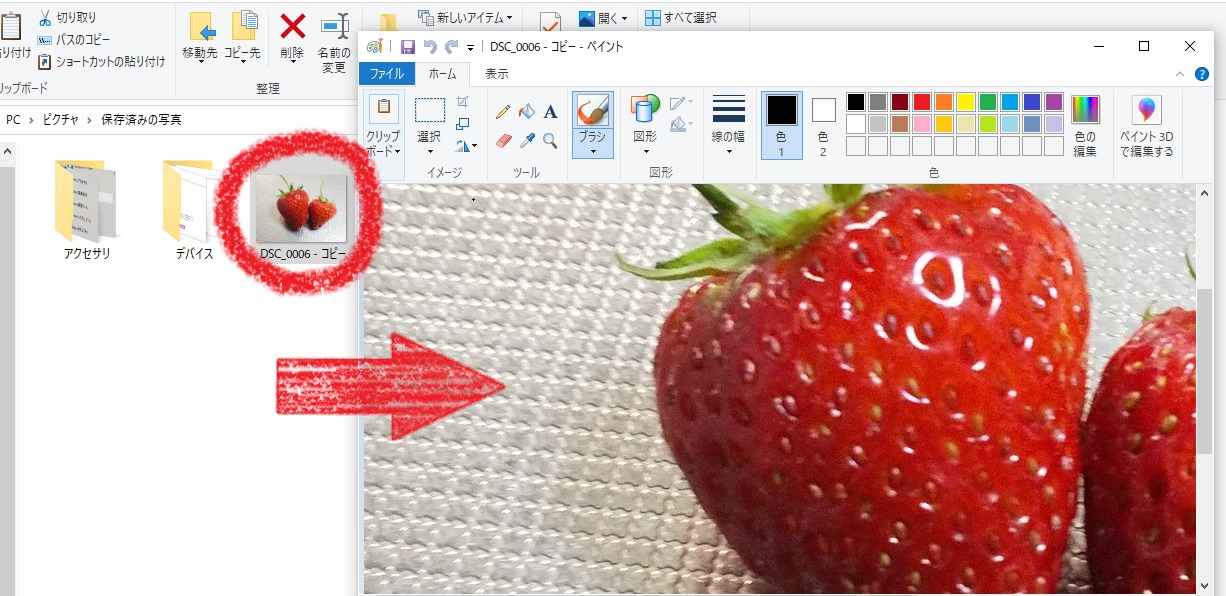The image size is (1226, 596).
Task: Open the ファイル tab in Paint
Action: (387, 74)
